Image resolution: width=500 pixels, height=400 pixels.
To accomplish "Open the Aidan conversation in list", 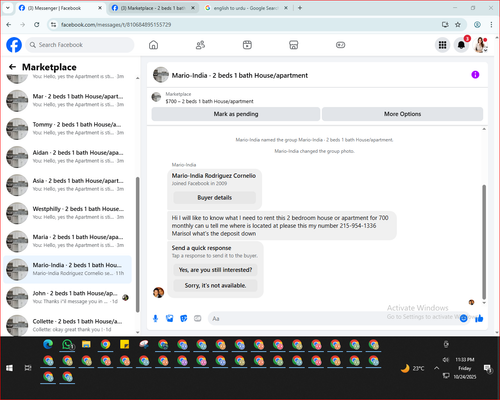I will click(68, 156).
